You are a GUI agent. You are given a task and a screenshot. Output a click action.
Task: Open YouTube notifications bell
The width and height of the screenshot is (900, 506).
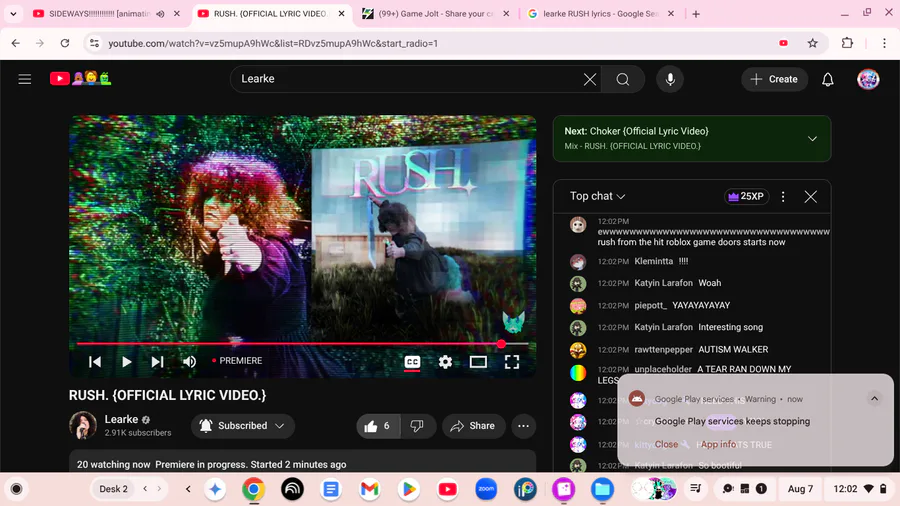(828, 79)
